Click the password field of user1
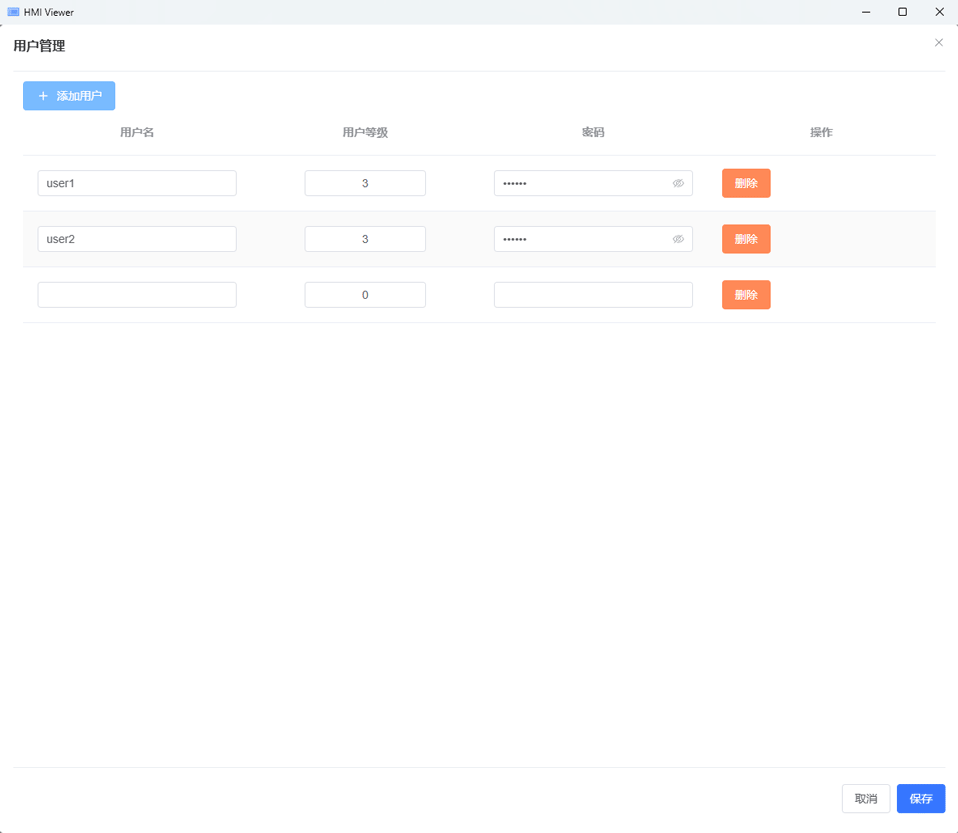The width and height of the screenshot is (958, 833). 580,184
